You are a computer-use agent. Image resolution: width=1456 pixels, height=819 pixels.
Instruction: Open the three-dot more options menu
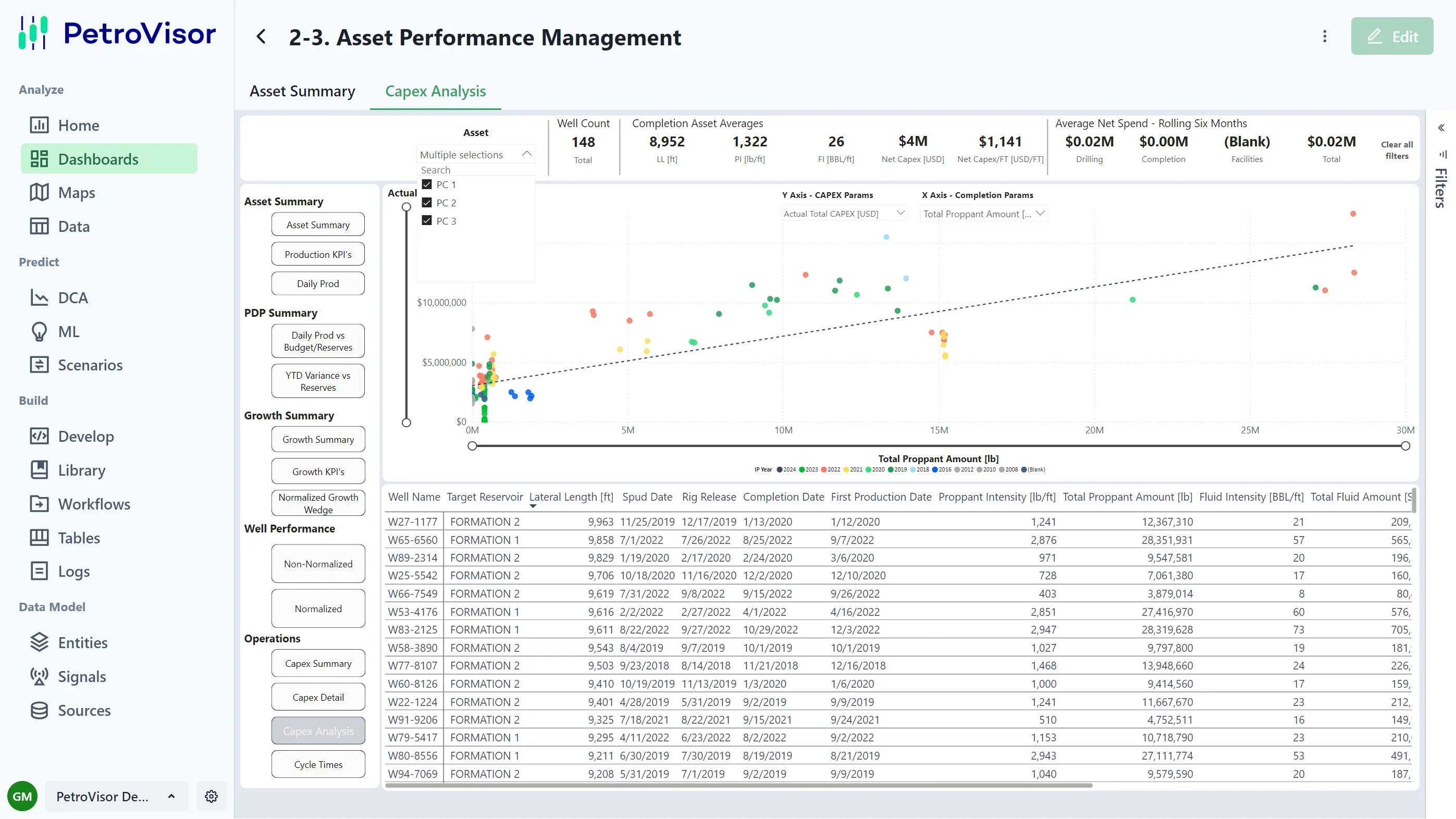click(1324, 37)
